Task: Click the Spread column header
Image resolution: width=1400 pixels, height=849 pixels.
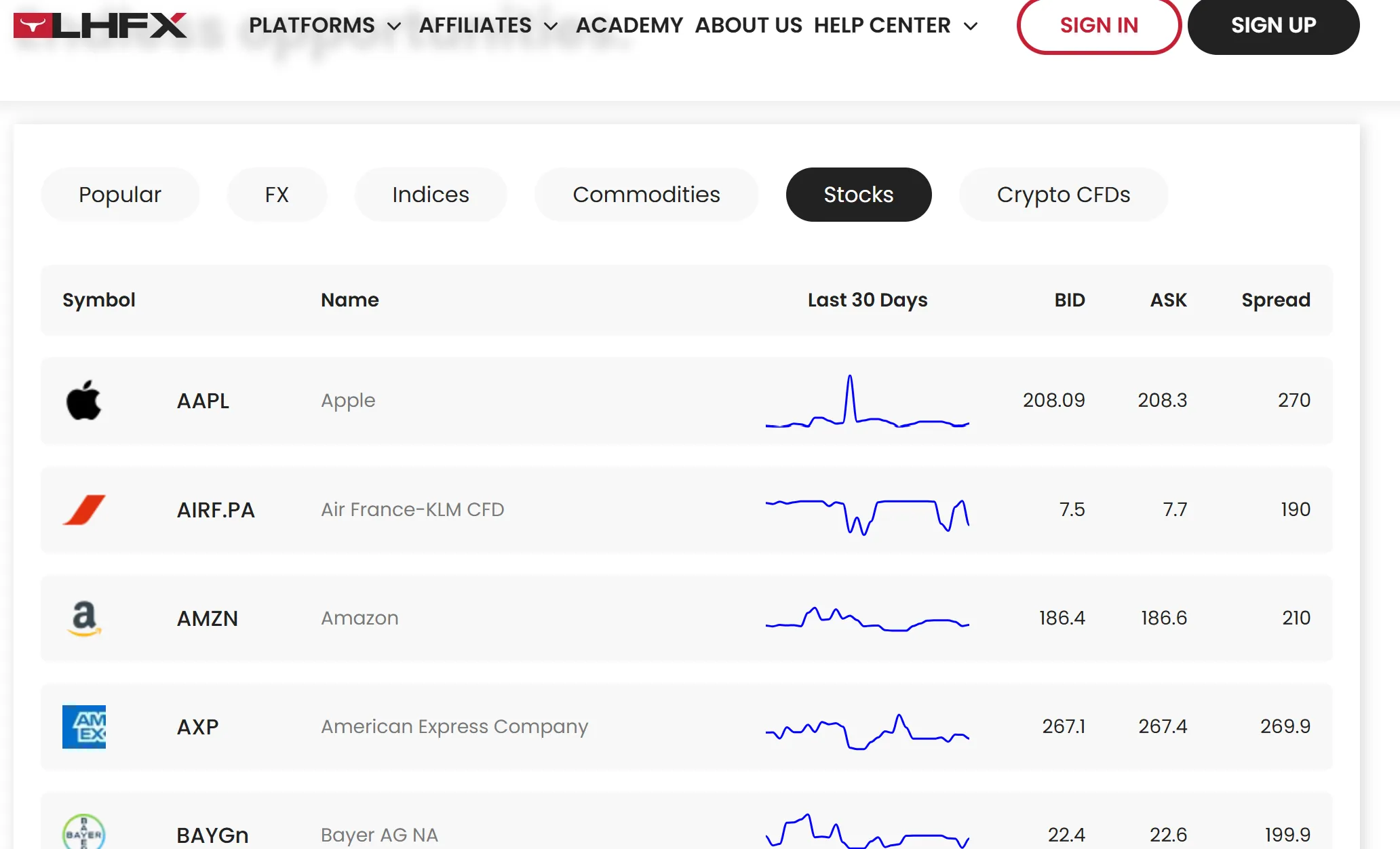Action: pos(1276,300)
